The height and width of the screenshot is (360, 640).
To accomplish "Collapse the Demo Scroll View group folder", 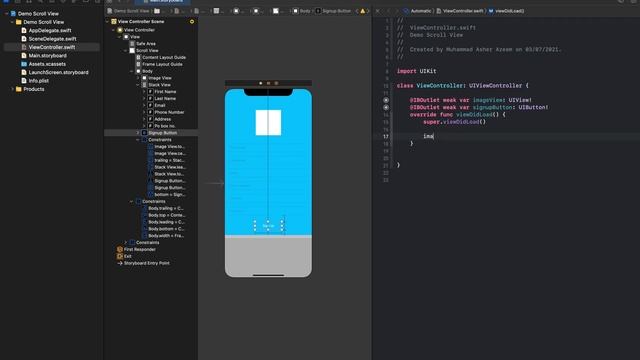I will 12,22.
